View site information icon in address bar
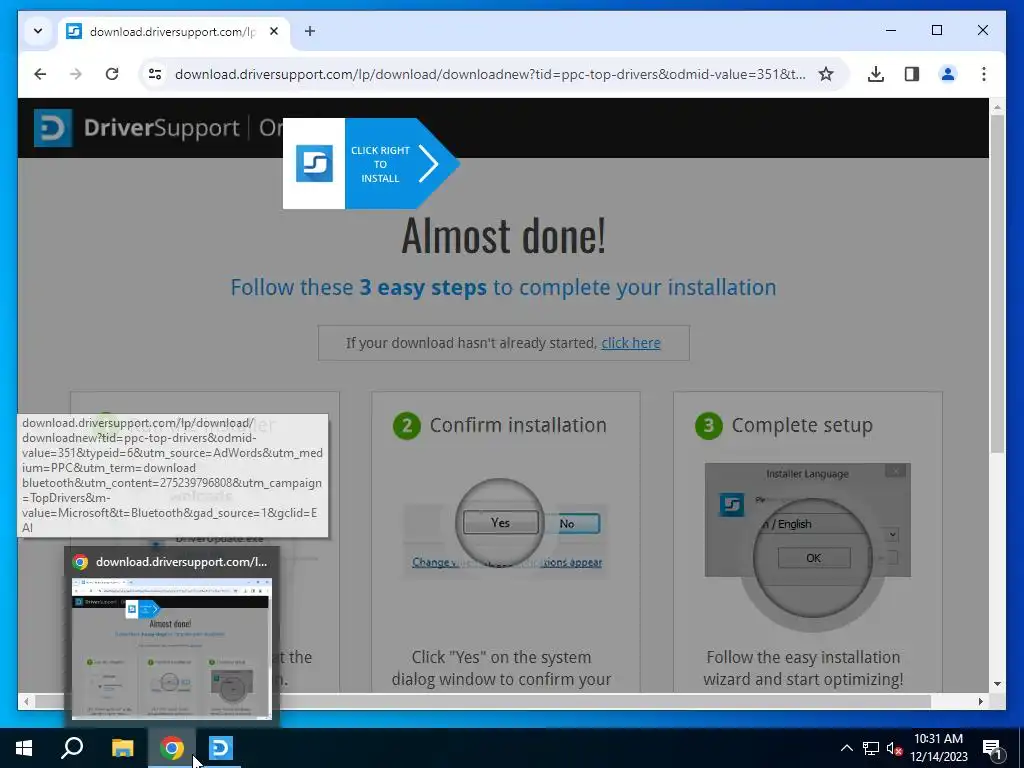1024x768 pixels. (155, 74)
